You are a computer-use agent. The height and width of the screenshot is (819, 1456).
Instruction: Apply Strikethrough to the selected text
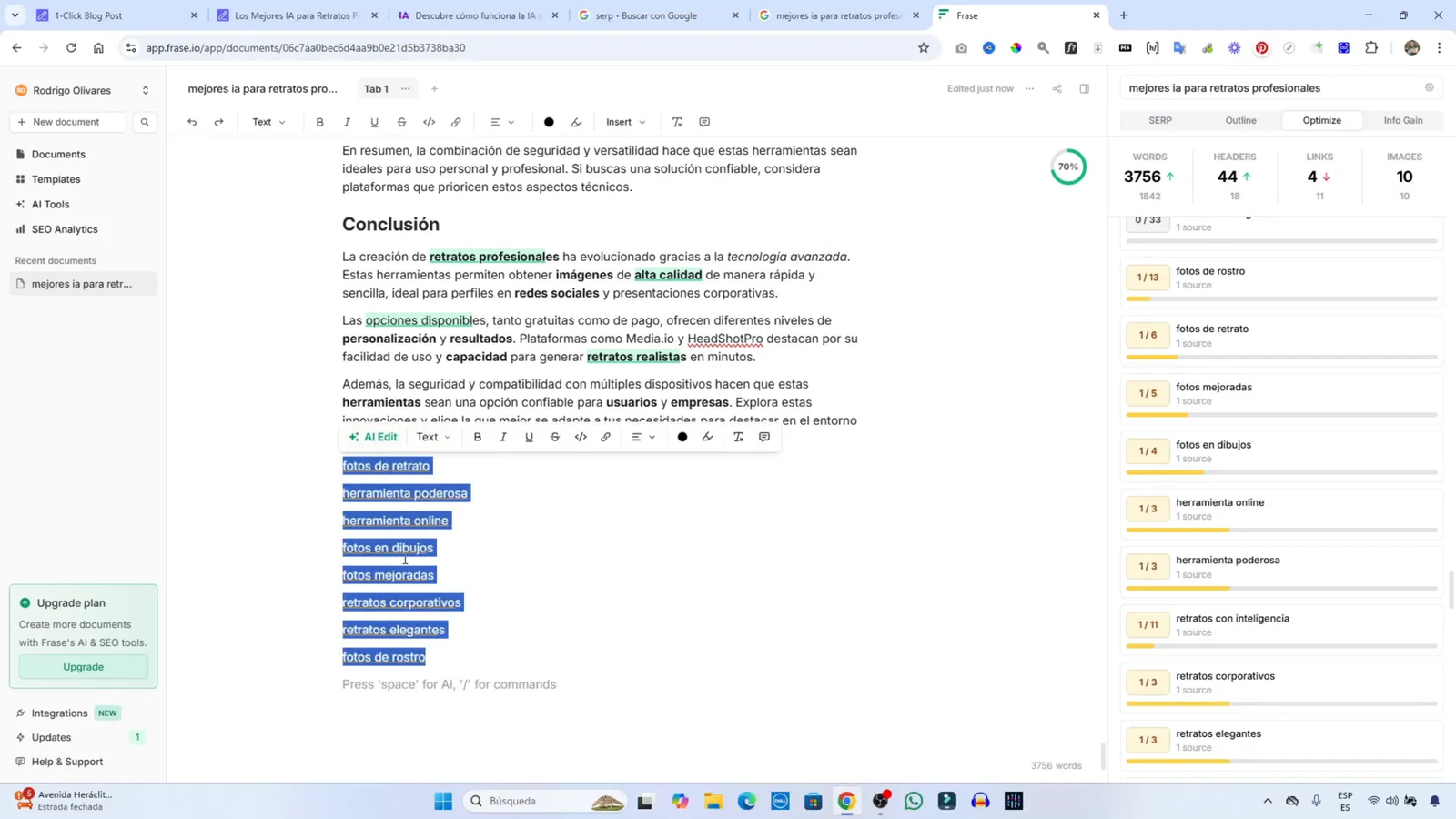coord(555,437)
